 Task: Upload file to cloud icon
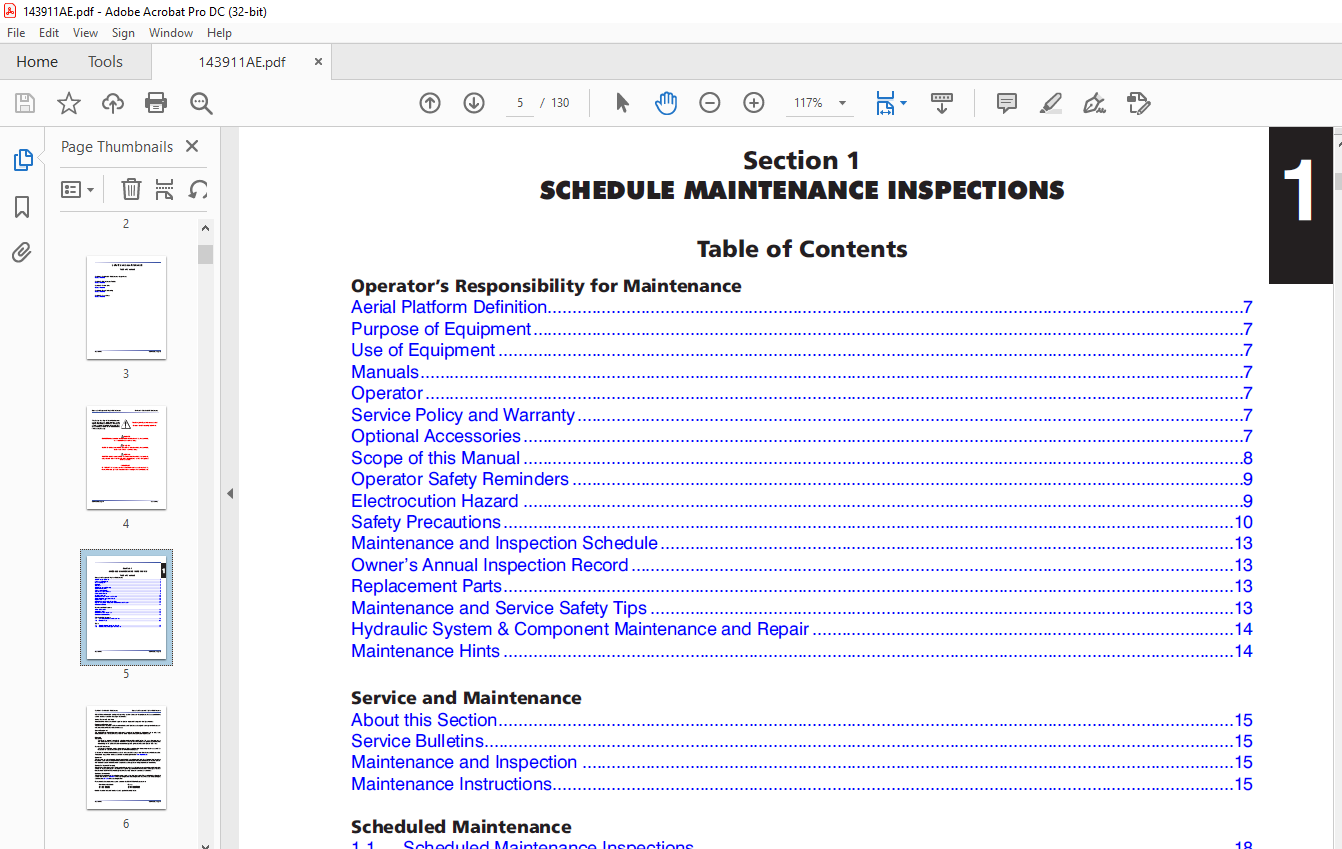point(113,103)
